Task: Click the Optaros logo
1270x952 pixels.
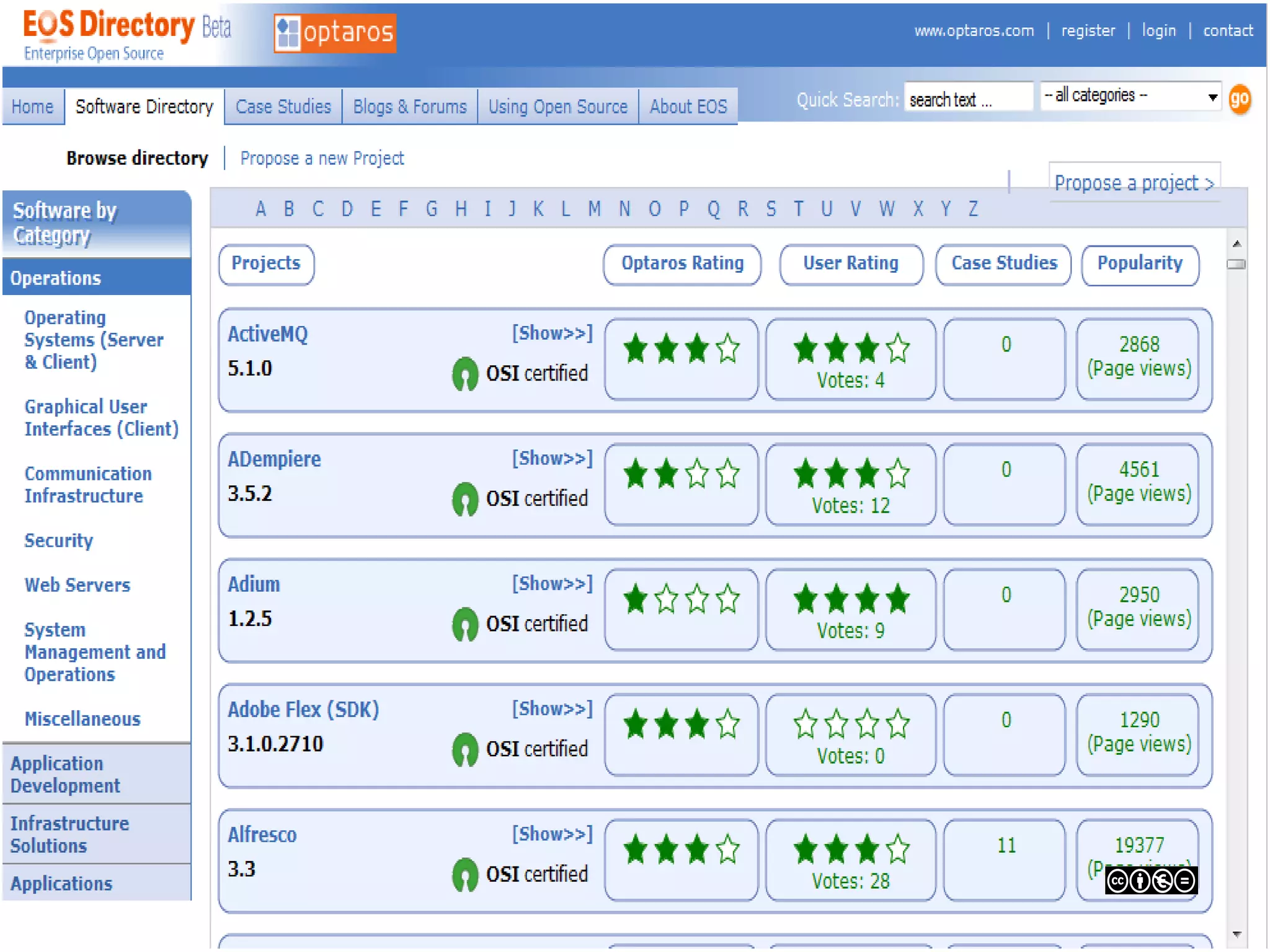Action: click(x=335, y=33)
